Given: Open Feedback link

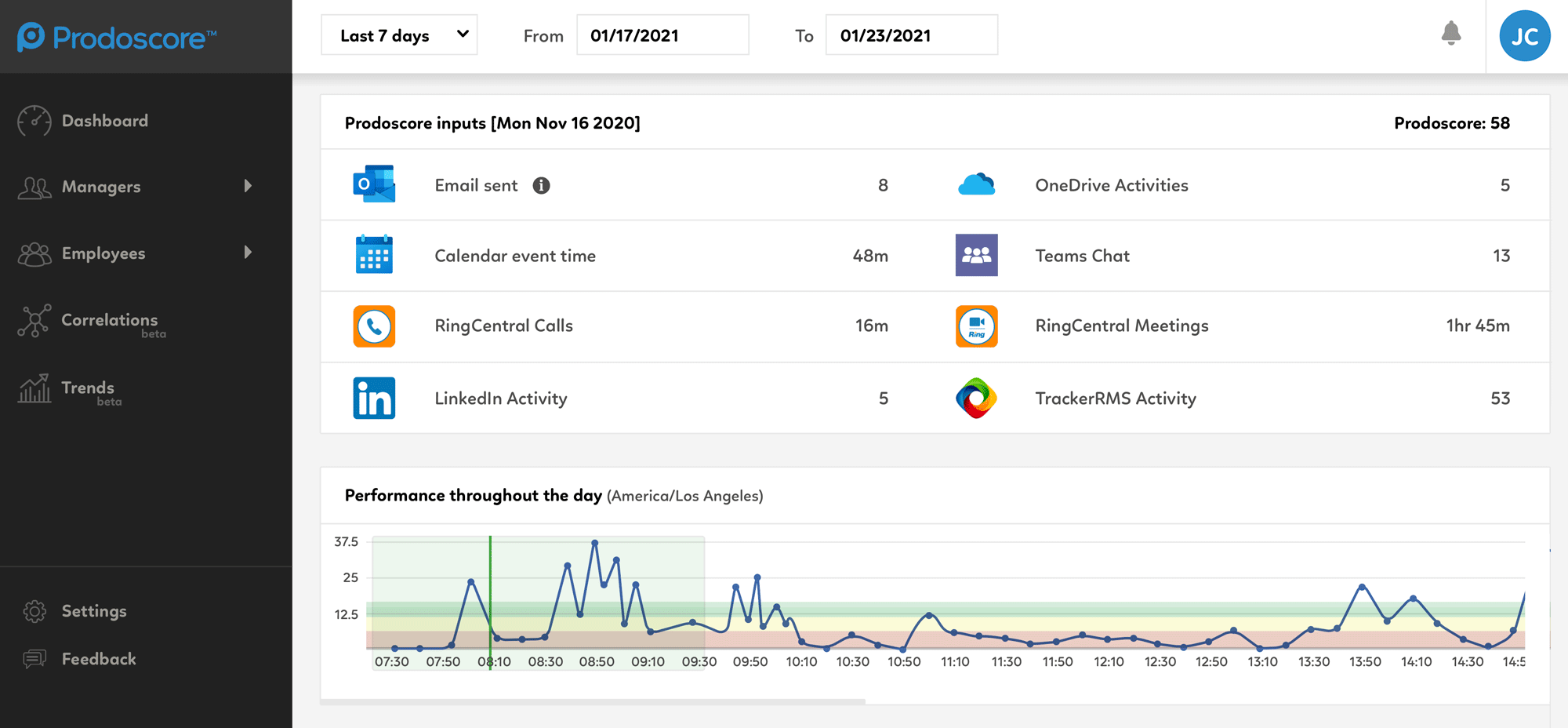Looking at the screenshot, I should (x=99, y=659).
